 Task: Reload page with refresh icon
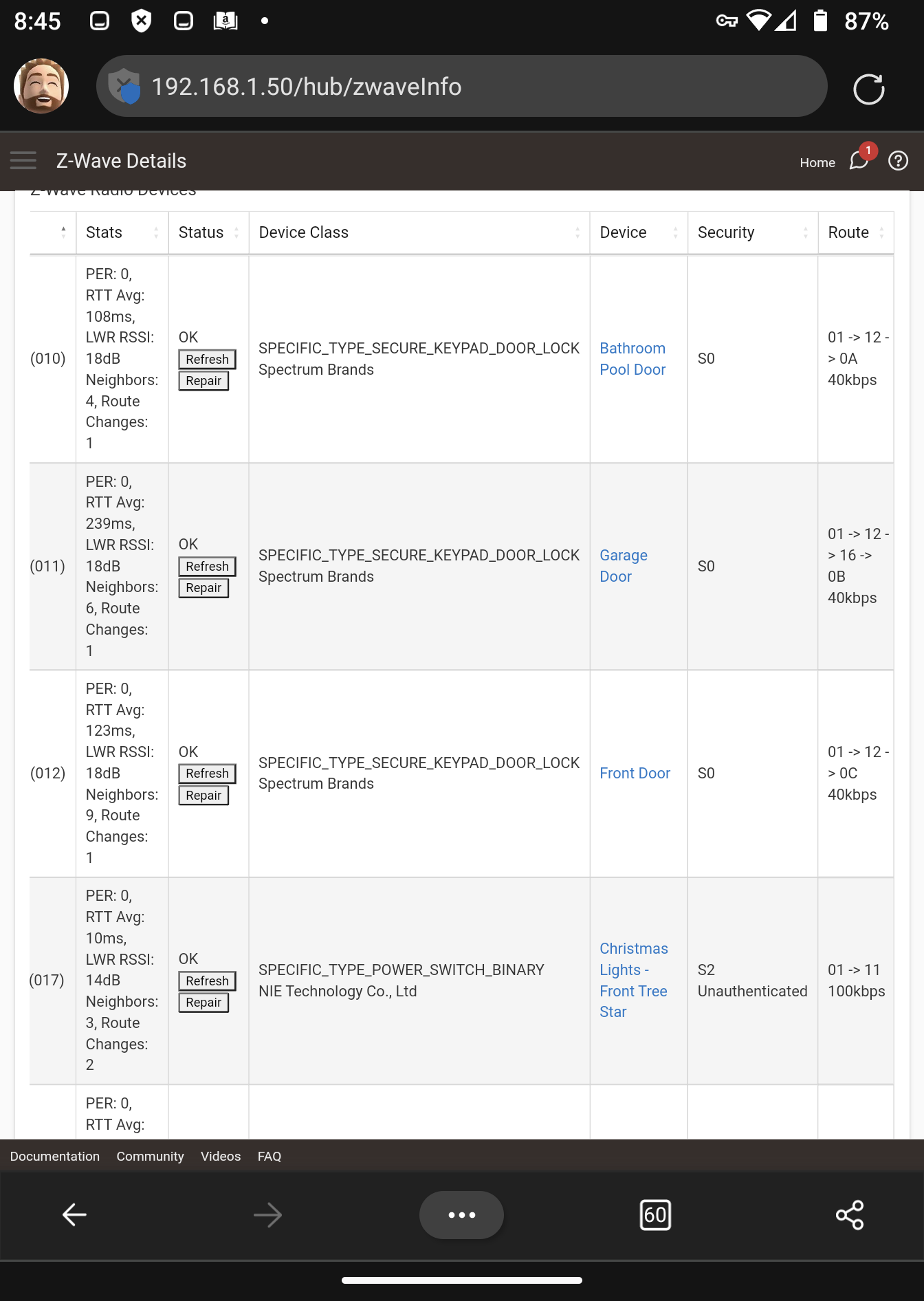point(868,89)
